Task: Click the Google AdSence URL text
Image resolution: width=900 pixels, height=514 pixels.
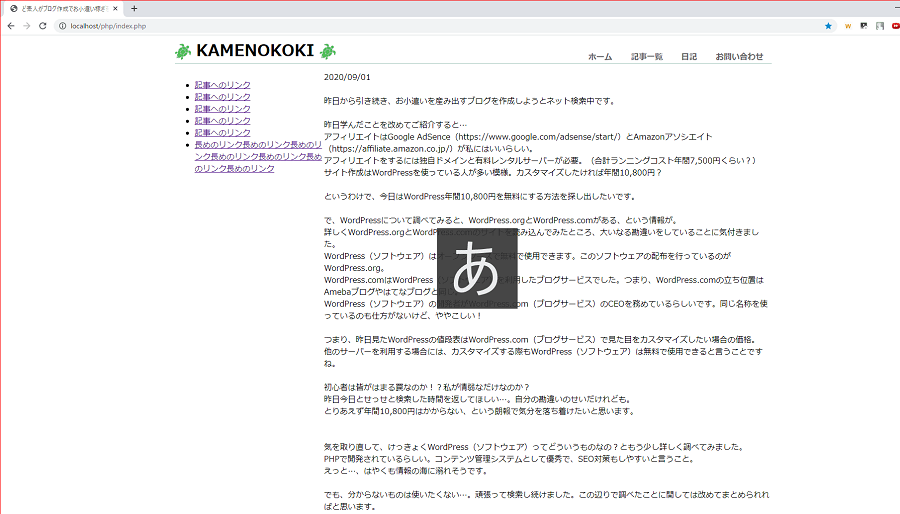Action: point(540,137)
